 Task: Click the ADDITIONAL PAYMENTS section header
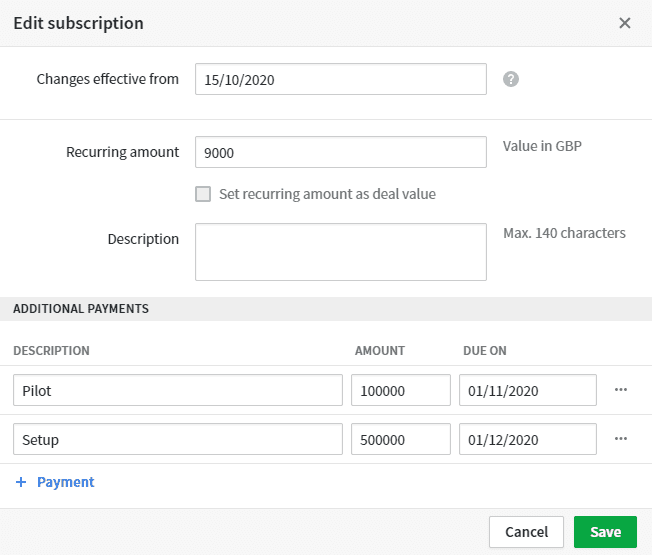click(x=81, y=308)
